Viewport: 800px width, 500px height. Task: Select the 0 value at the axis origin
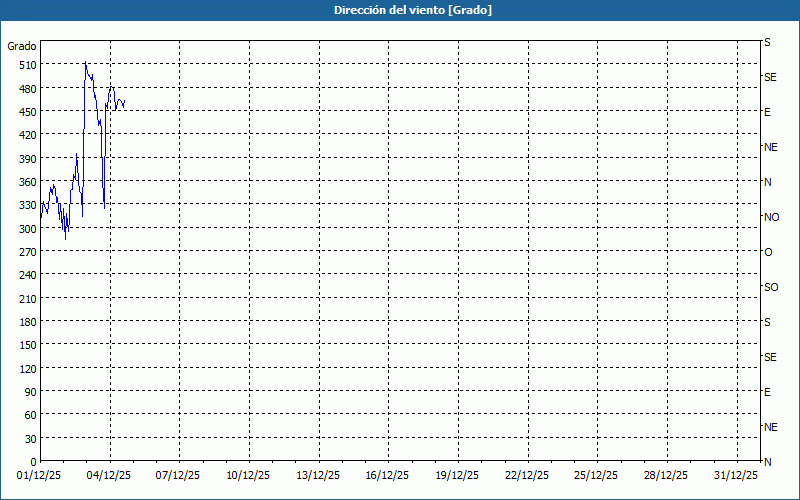[34, 462]
